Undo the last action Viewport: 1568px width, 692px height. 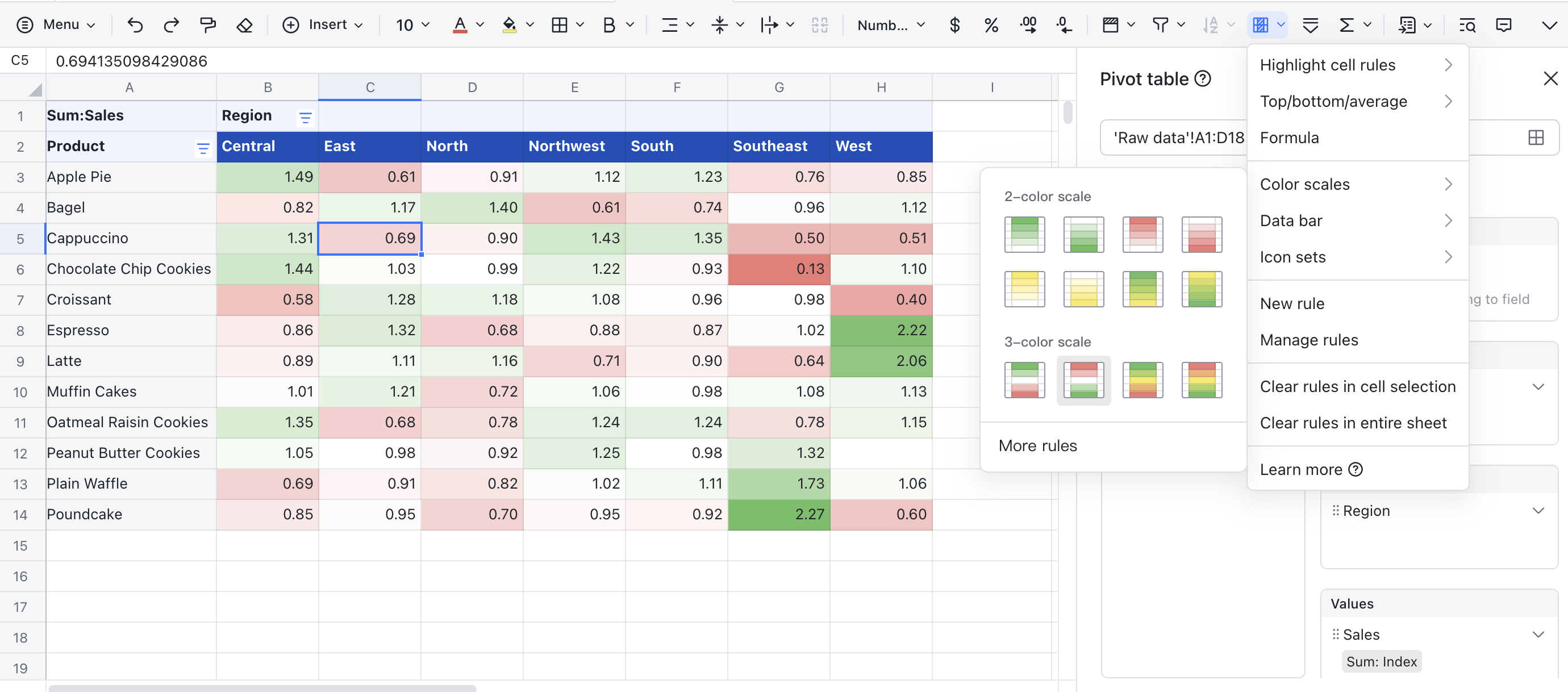coord(135,25)
